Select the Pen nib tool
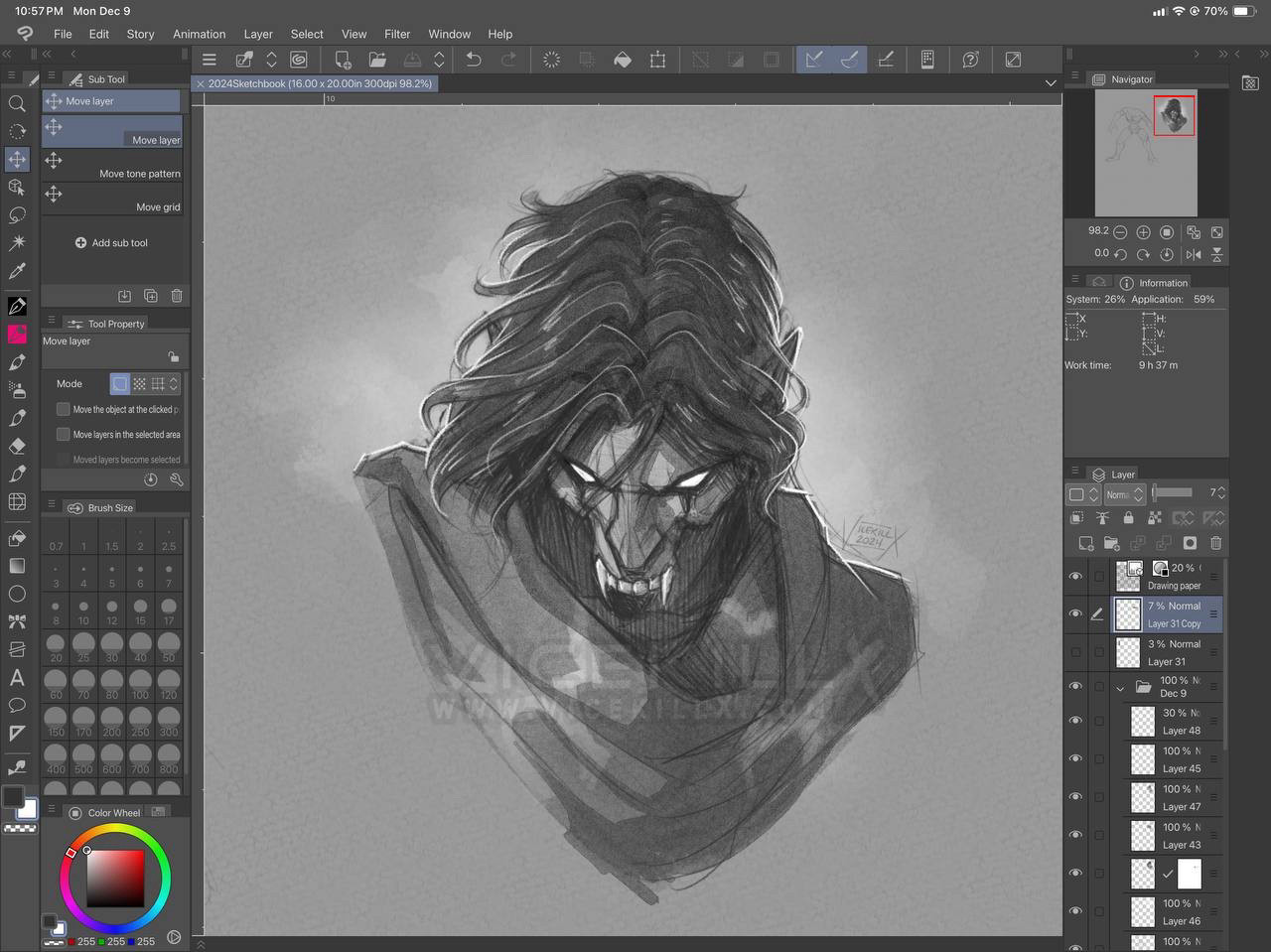The image size is (1271, 952). click(17, 307)
